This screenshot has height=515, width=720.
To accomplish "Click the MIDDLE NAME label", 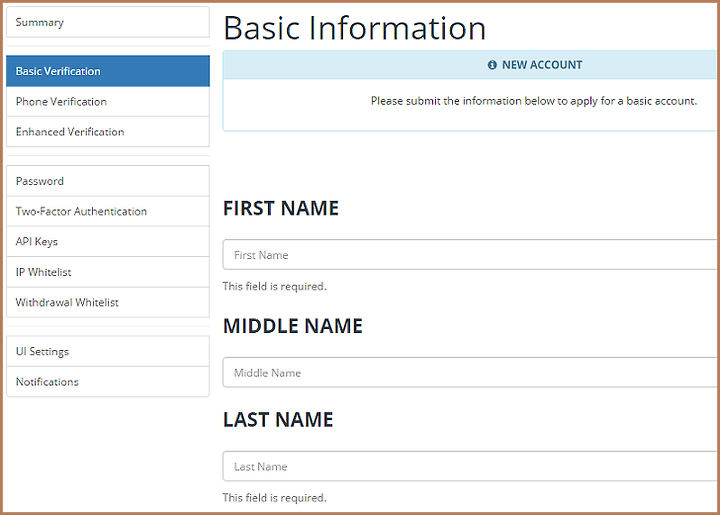I will point(292,326).
